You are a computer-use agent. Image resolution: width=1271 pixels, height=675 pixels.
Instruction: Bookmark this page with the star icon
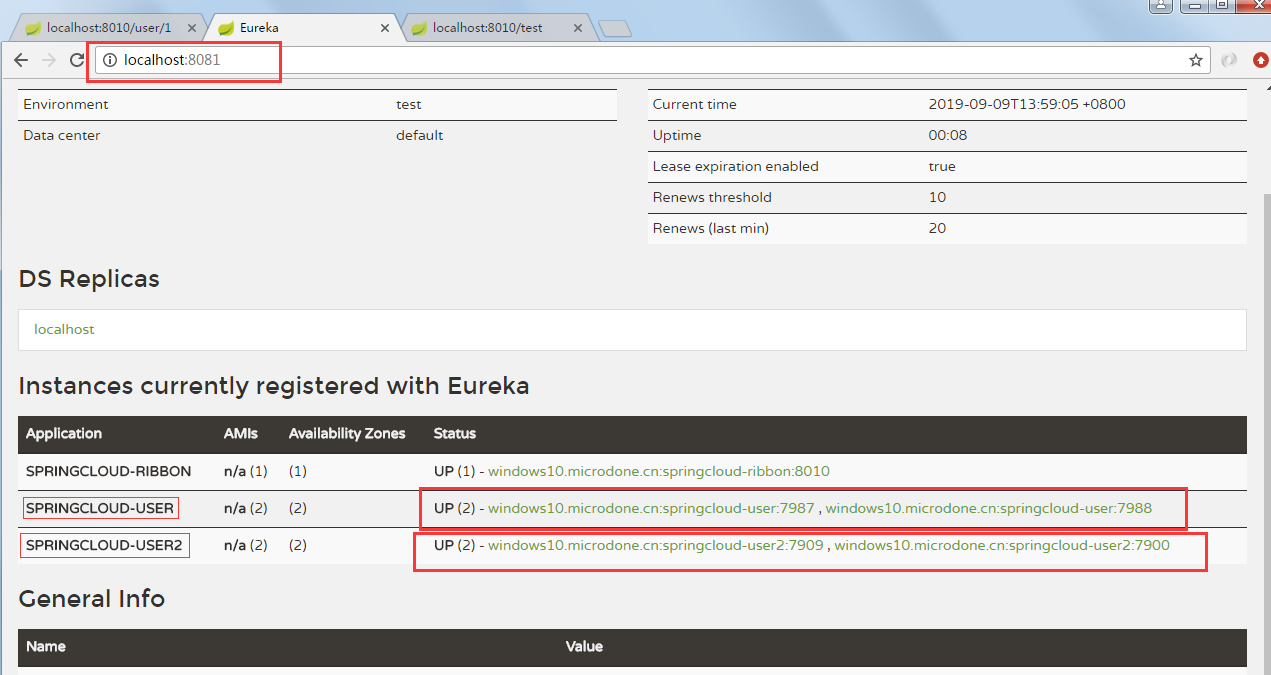click(x=1196, y=61)
